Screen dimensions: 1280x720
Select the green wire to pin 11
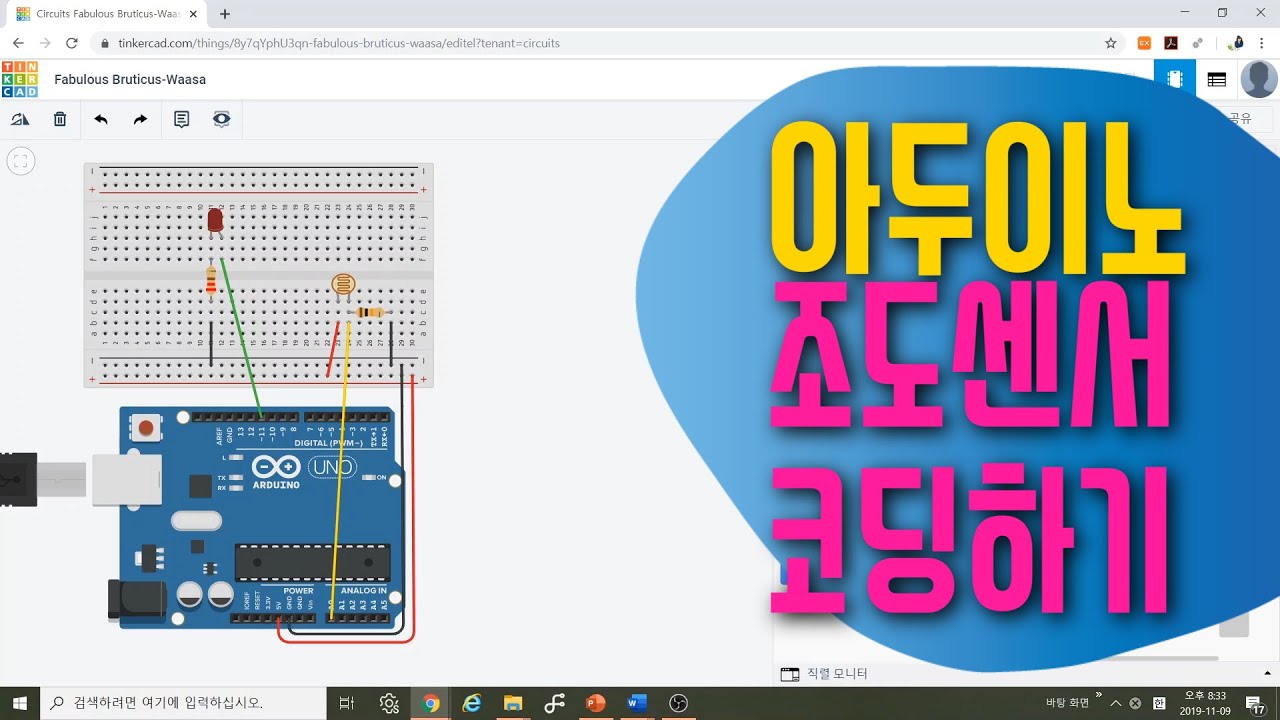(241, 337)
